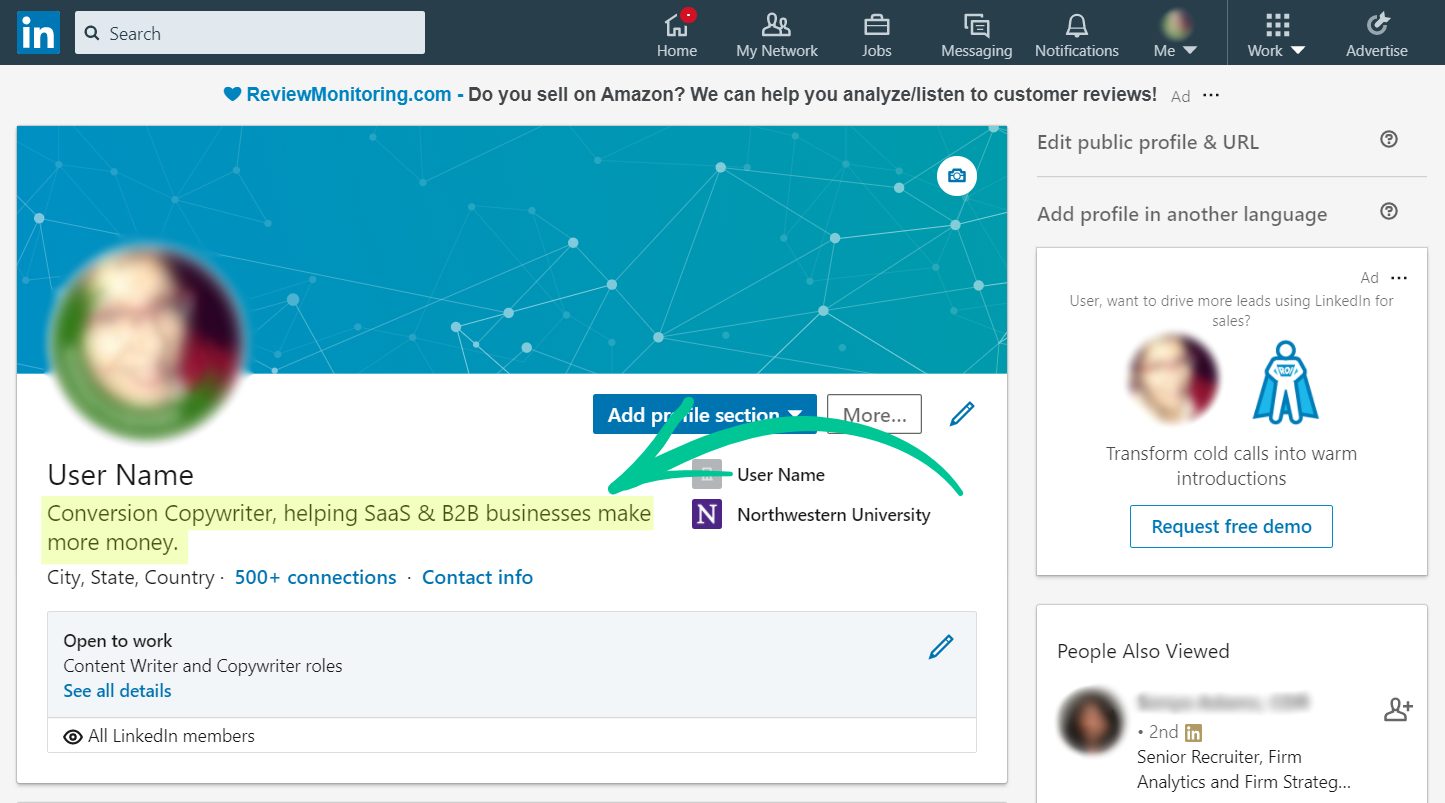
Task: Expand the Me profile dropdown
Action: pos(1176,34)
